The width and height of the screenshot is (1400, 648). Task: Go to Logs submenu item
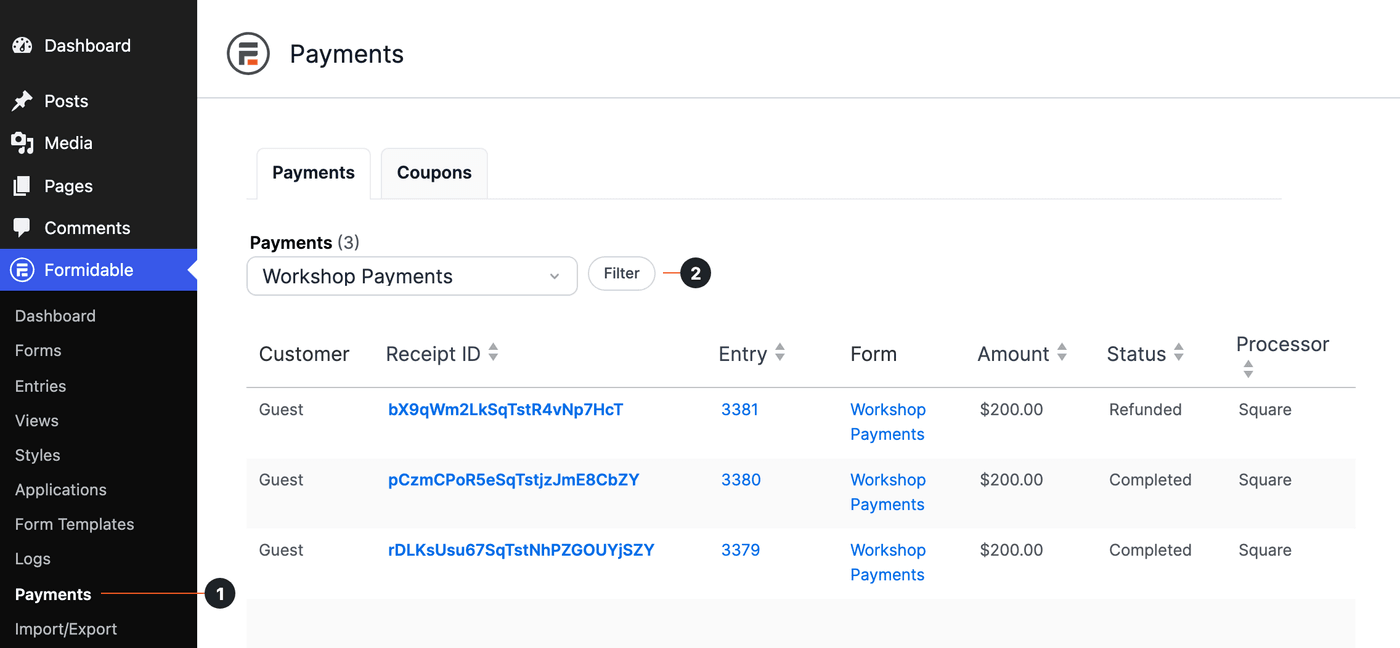point(33,559)
